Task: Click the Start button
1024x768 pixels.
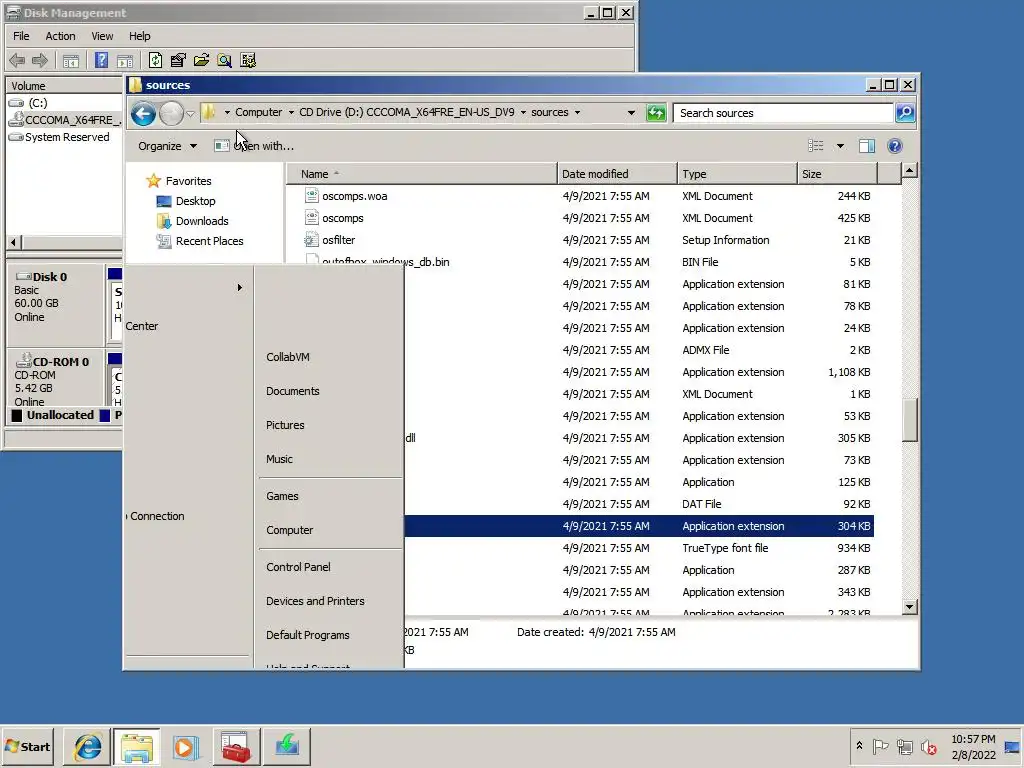Action: tap(28, 746)
